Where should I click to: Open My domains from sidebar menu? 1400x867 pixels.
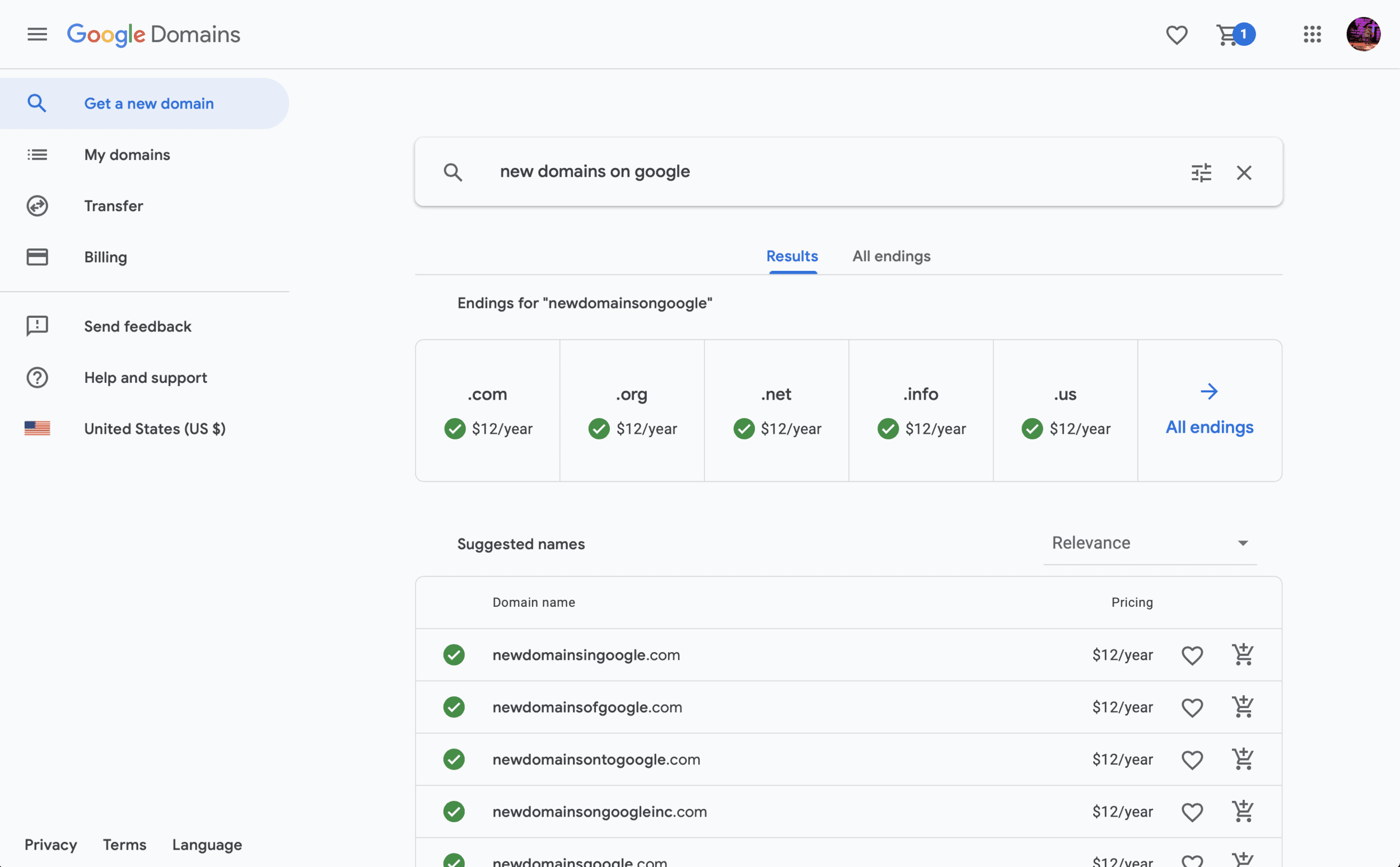pos(127,155)
